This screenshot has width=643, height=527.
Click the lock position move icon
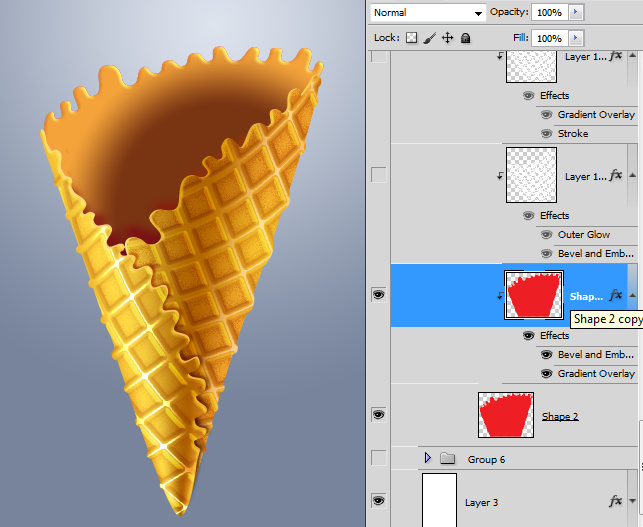(447, 38)
